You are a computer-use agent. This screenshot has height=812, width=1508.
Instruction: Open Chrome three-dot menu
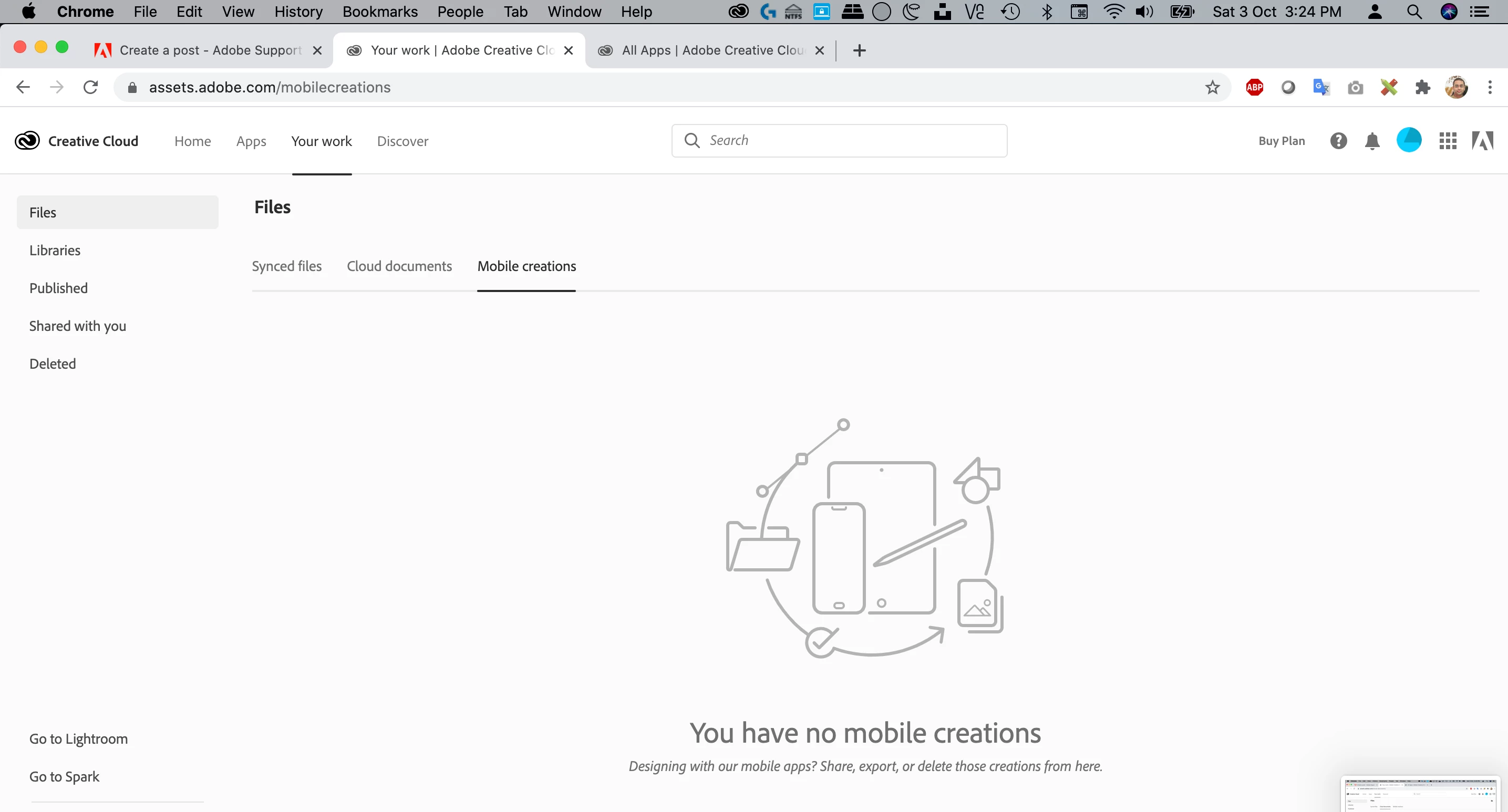coord(1490,88)
